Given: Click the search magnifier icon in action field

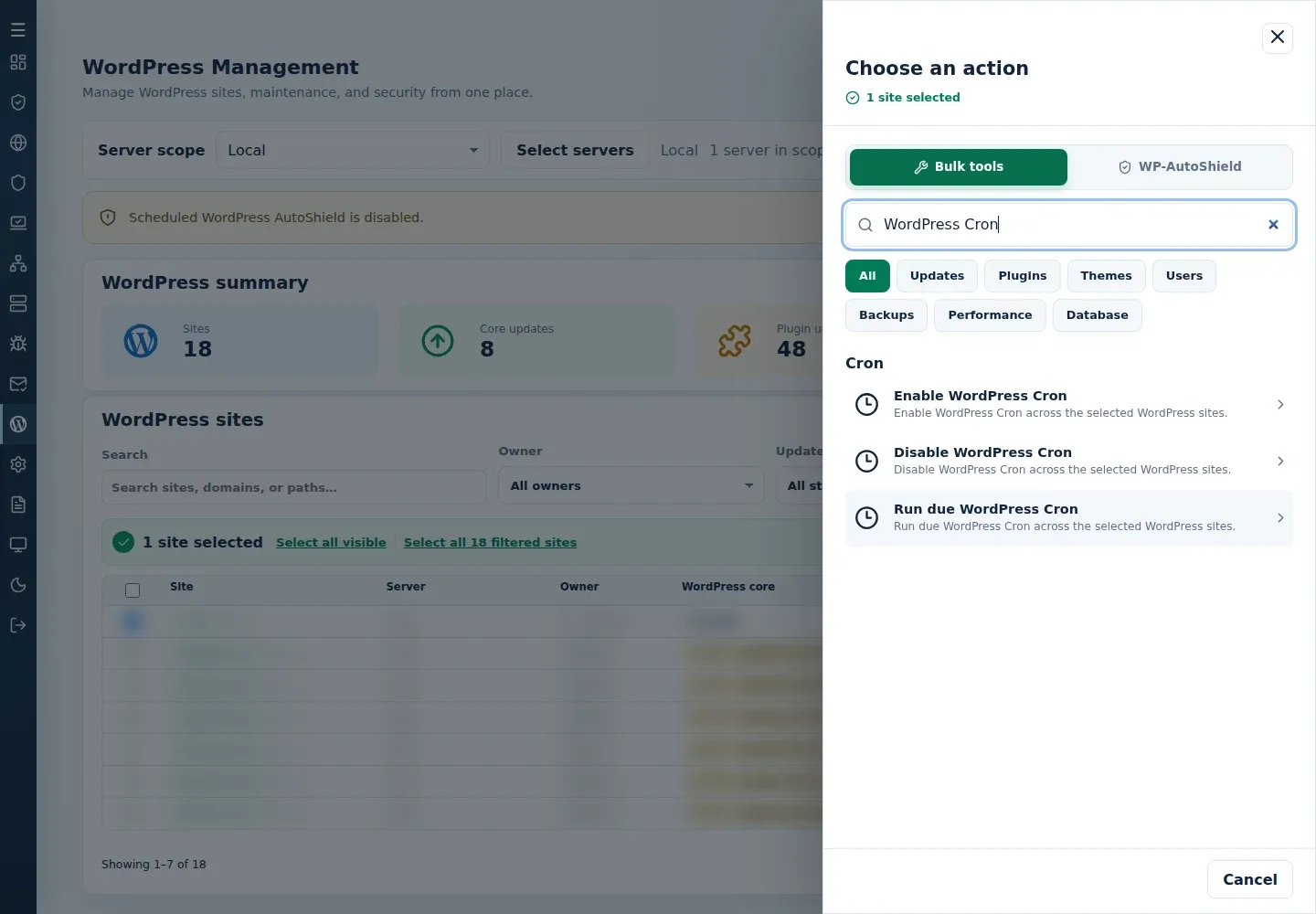Looking at the screenshot, I should click(865, 225).
